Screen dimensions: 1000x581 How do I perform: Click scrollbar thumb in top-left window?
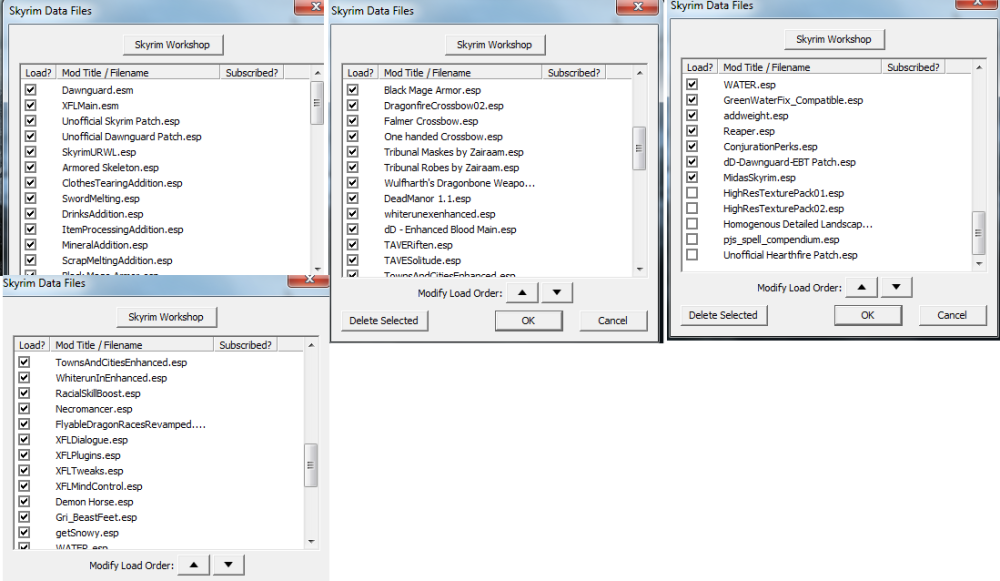pyautogui.click(x=317, y=103)
